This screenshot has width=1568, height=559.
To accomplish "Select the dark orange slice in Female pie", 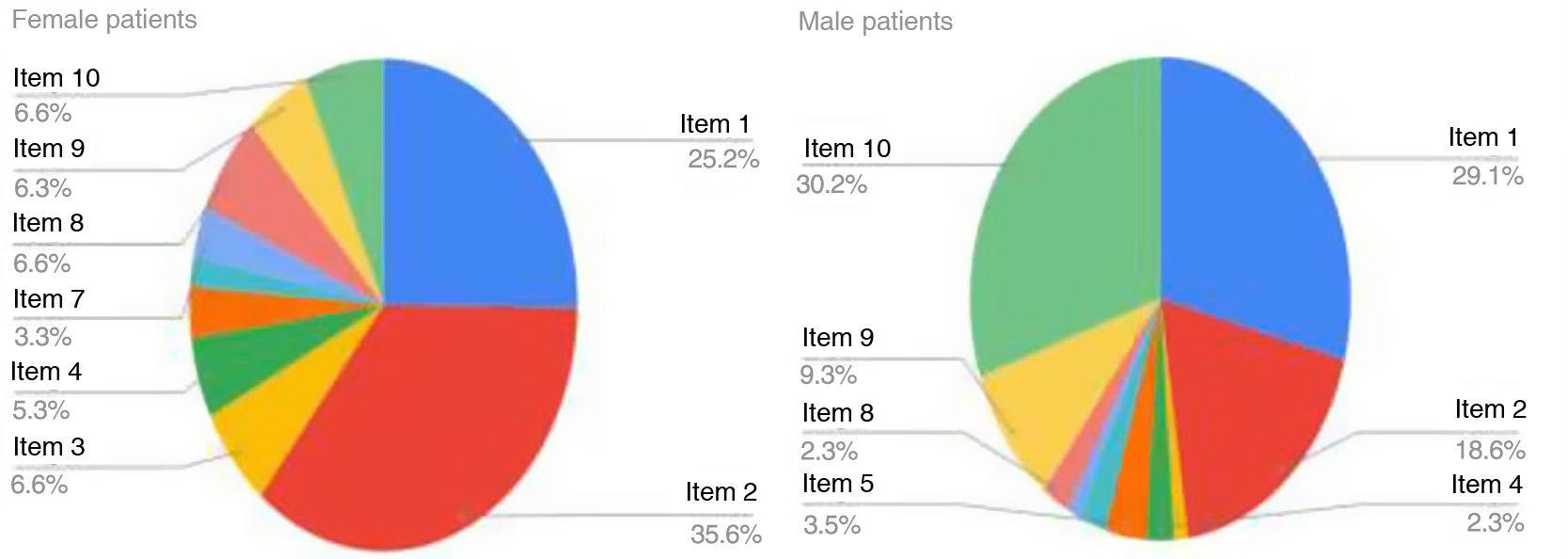I will 212,313.
